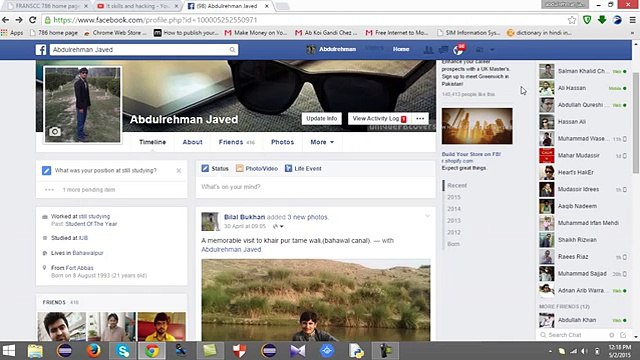Viewport: 640px width, 360px height.
Task: Open the Build Your Store on FB ad image
Action: pyautogui.click(x=477, y=126)
